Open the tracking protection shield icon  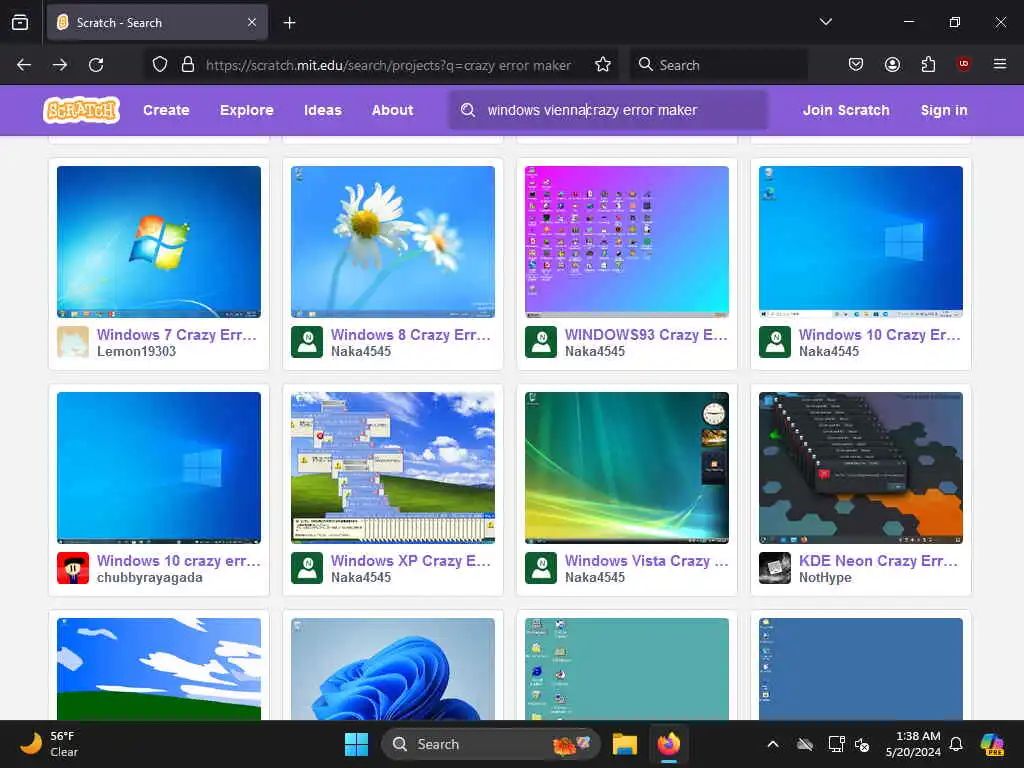pos(160,65)
